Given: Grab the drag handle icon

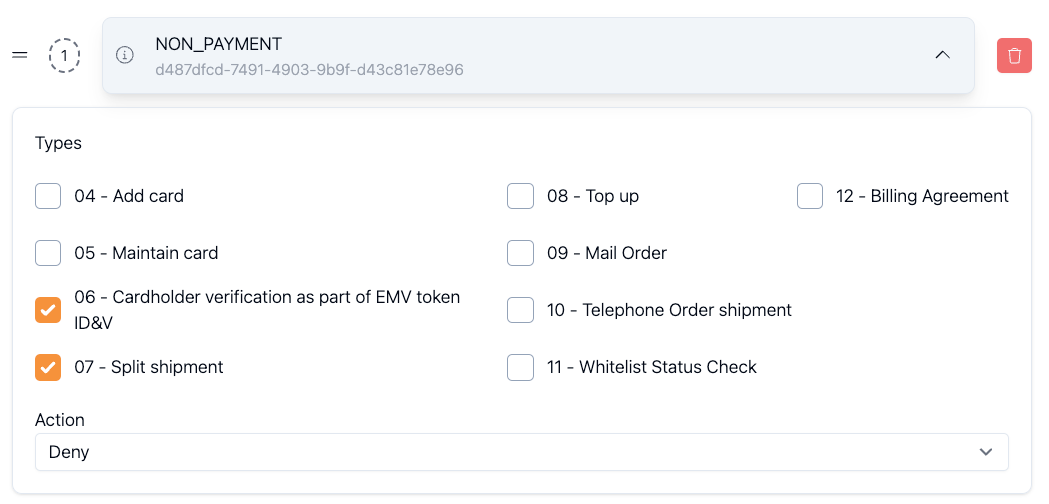Looking at the screenshot, I should 20,55.
